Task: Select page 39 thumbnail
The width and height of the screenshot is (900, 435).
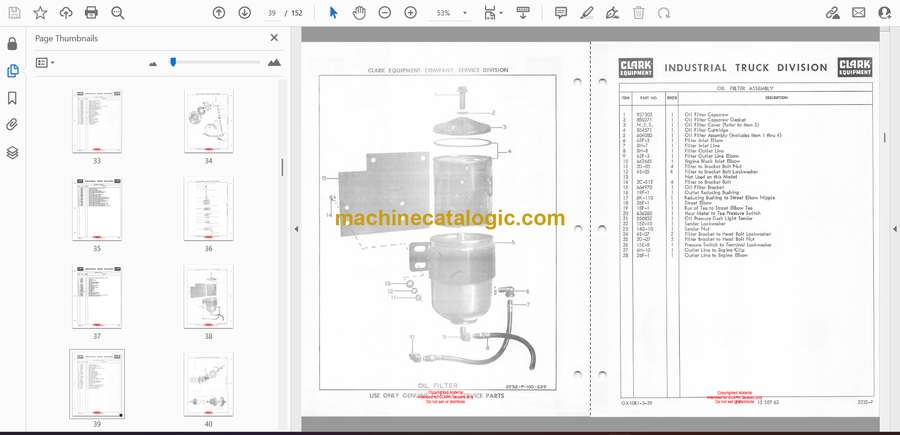Action: (x=96, y=384)
